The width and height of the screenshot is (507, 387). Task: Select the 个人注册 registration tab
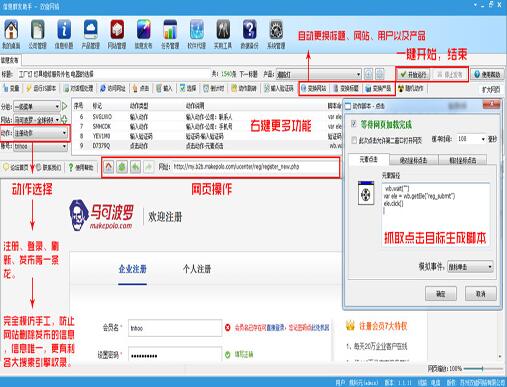click(x=197, y=269)
